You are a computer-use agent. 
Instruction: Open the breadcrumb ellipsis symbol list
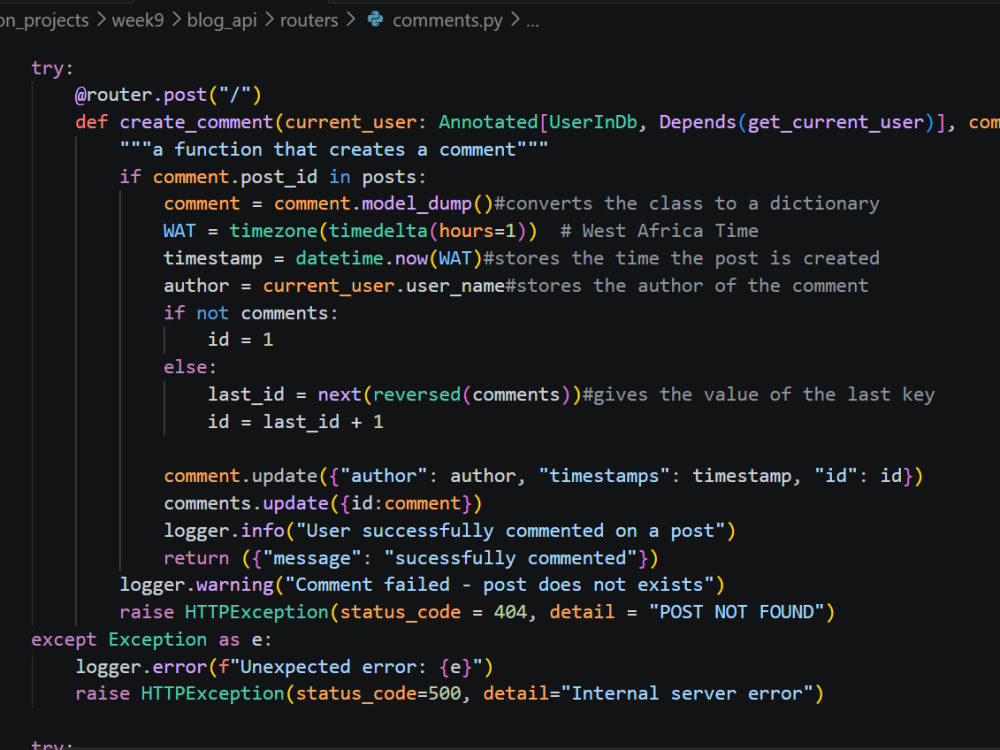533,22
